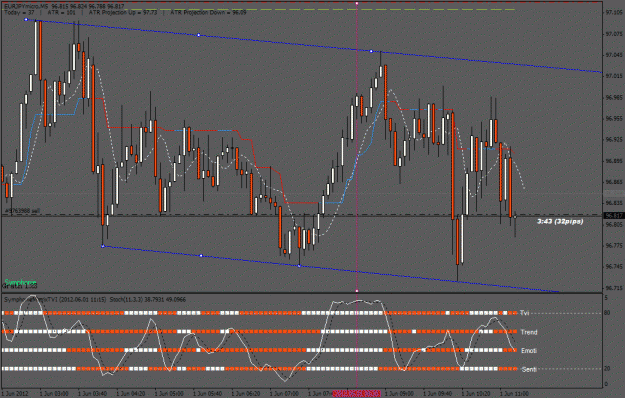
Task: Select the lower channel line's end anchor near 96.745
Action: [x=299, y=265]
